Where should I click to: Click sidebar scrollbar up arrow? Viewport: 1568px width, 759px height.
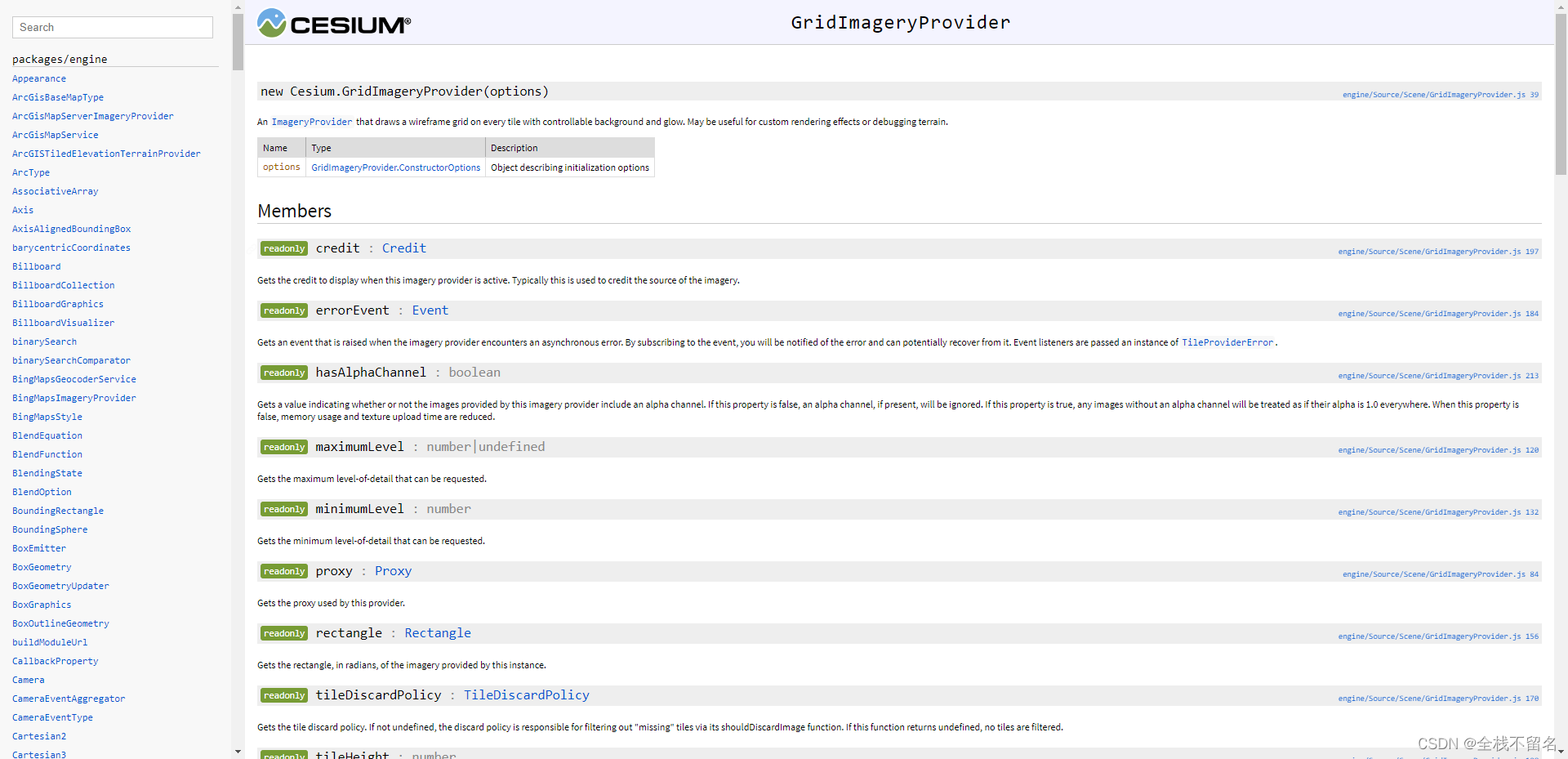(238, 7)
